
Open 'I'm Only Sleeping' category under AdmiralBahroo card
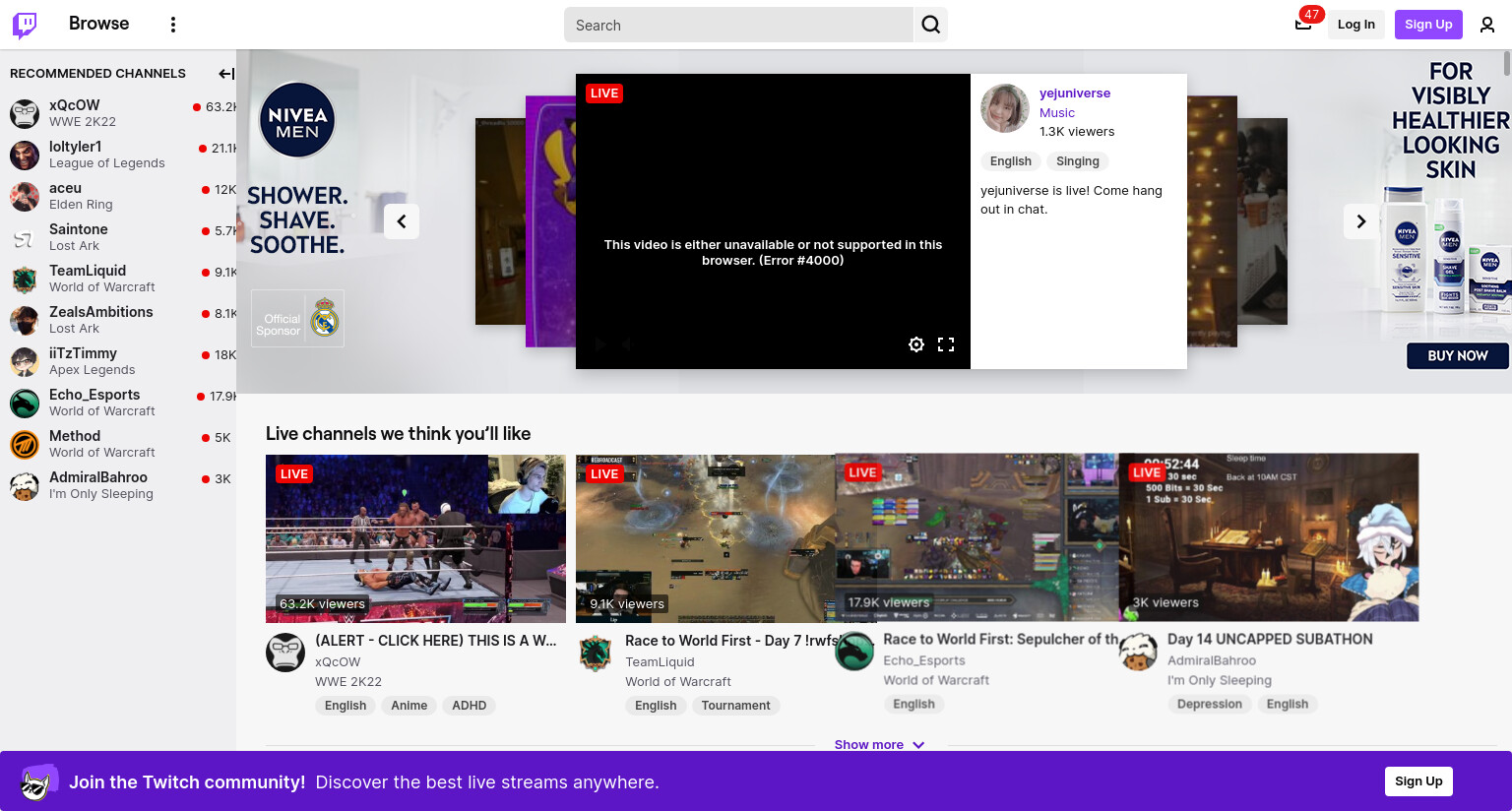click(1220, 680)
